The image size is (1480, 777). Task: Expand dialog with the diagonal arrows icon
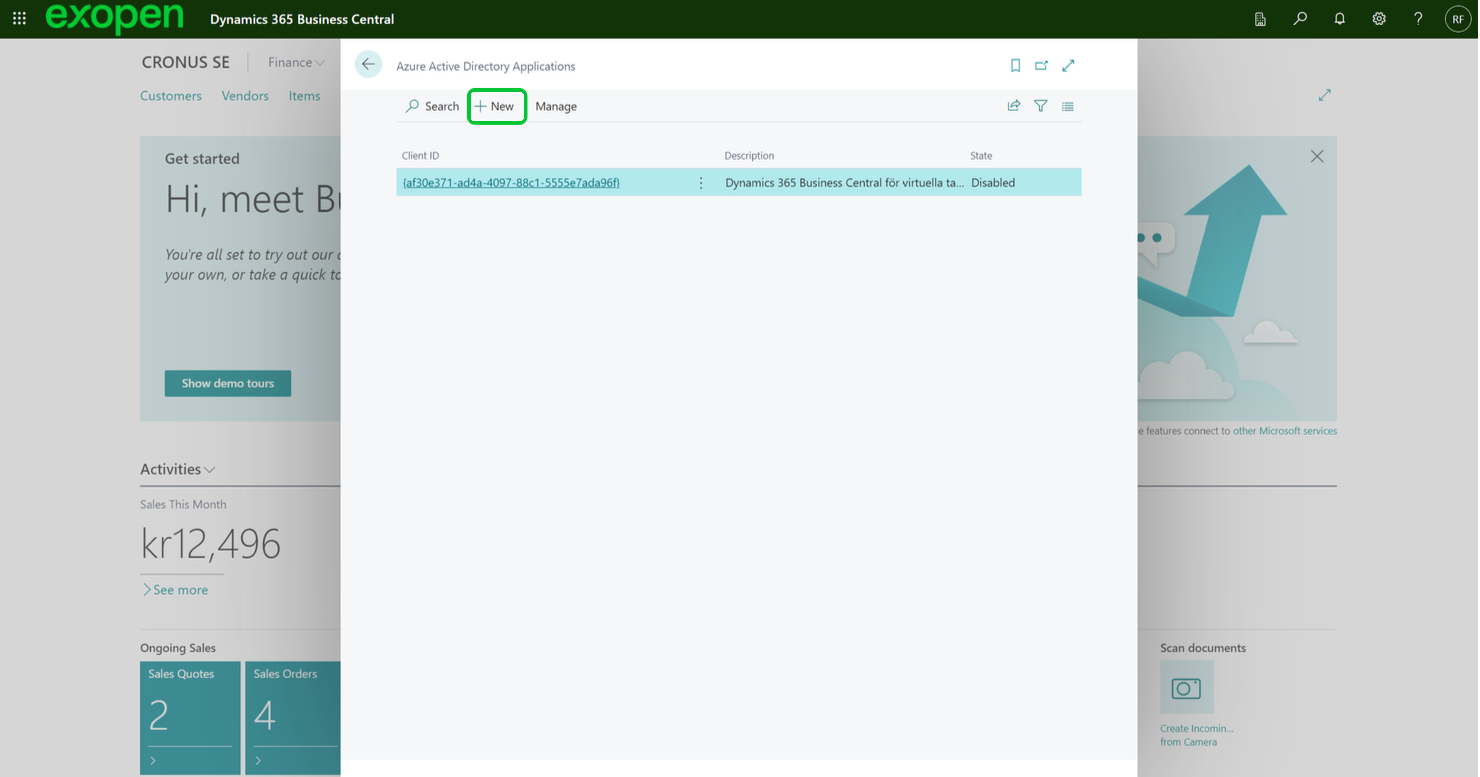click(1068, 66)
